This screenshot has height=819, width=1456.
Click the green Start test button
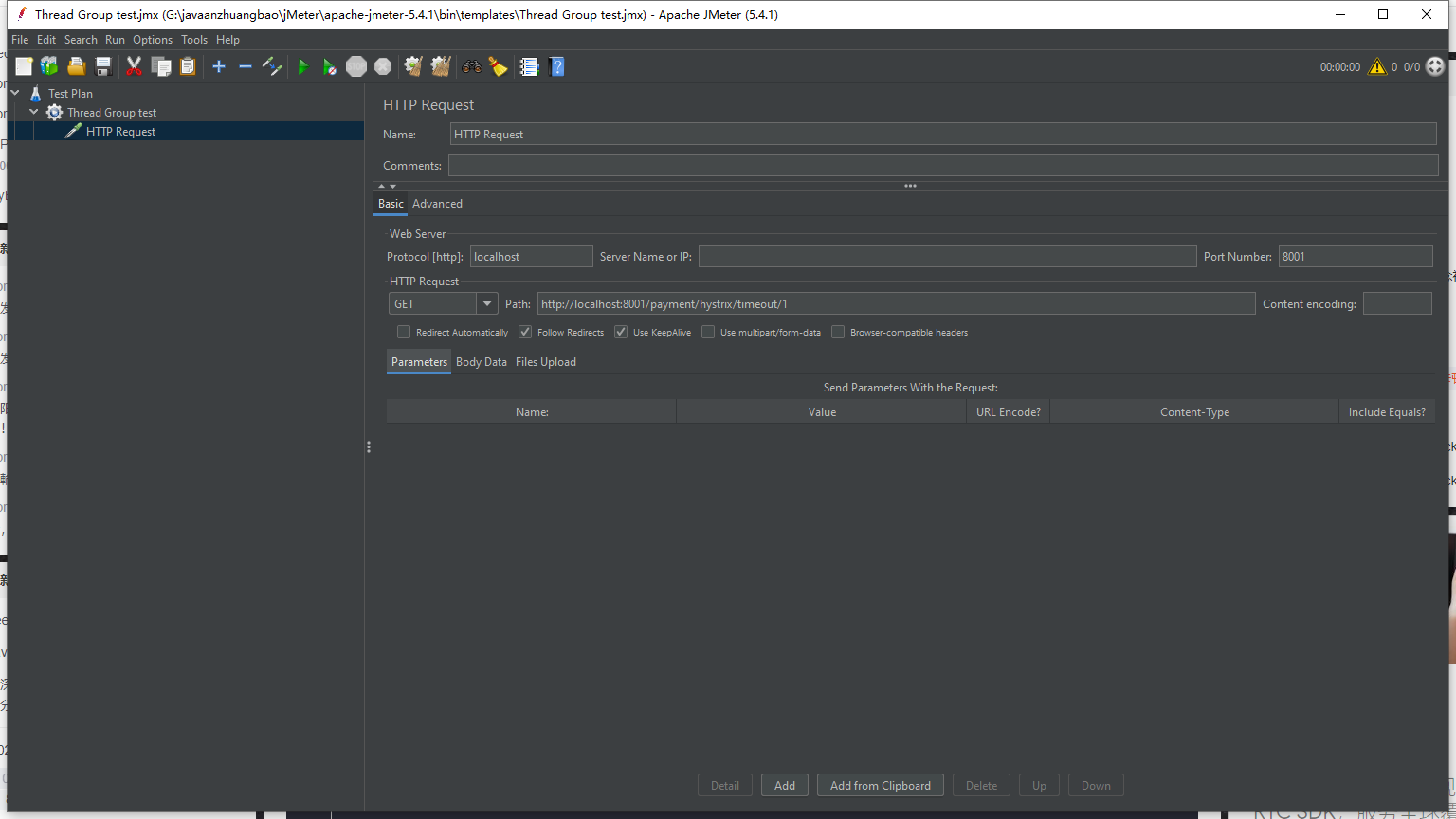[303, 66]
